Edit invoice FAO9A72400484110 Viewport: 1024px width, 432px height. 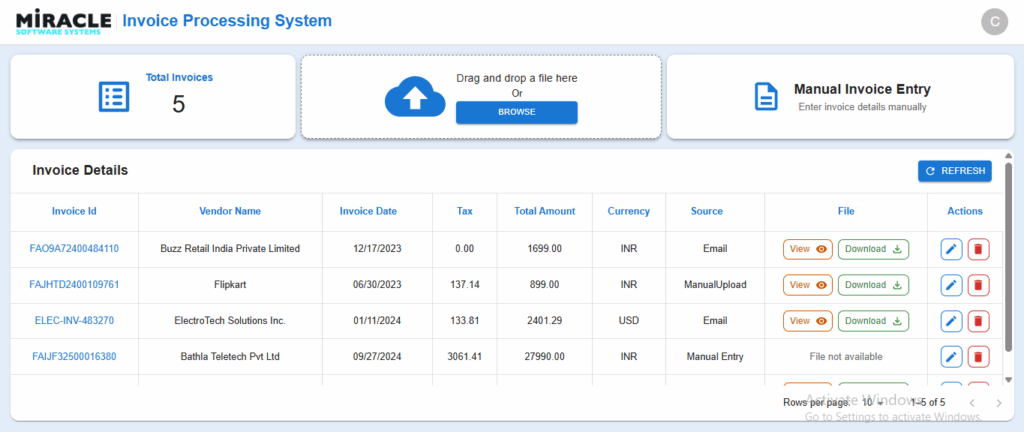tap(952, 249)
